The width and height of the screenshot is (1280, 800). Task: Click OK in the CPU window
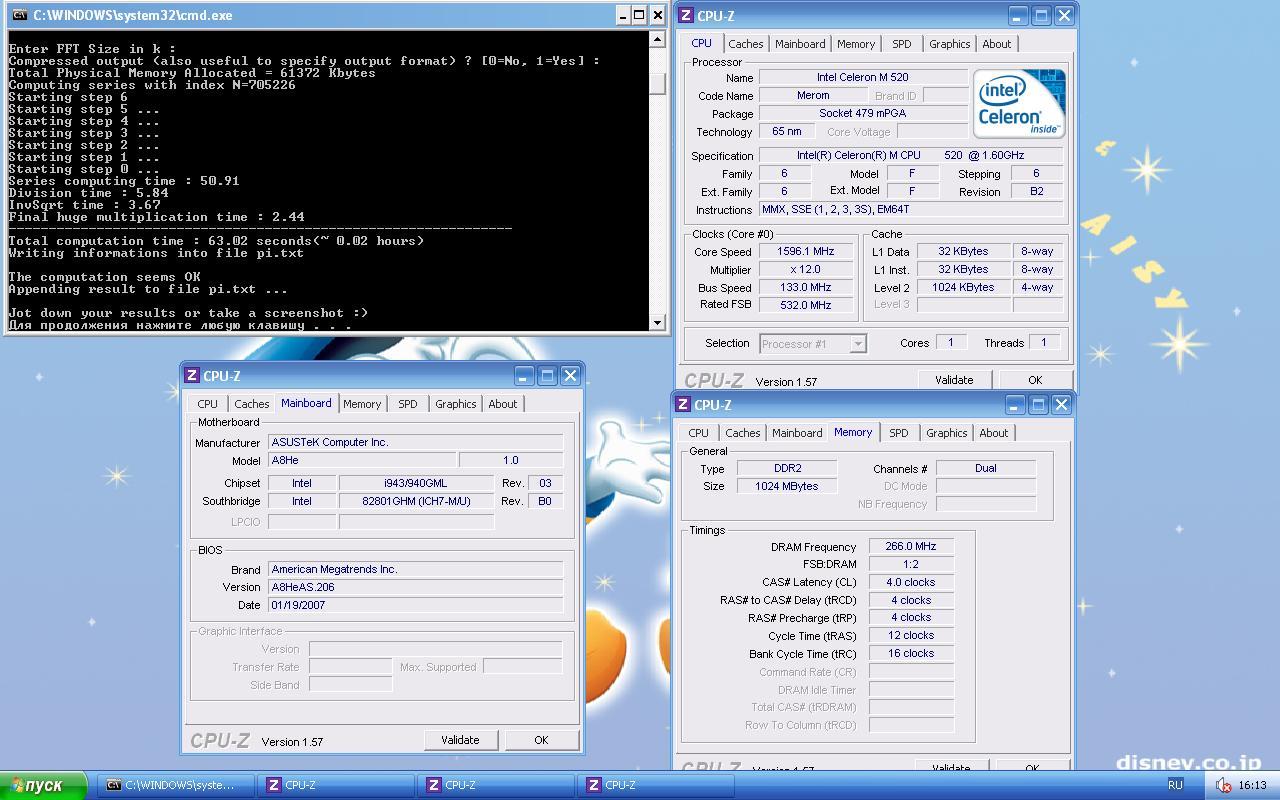tap(1035, 380)
